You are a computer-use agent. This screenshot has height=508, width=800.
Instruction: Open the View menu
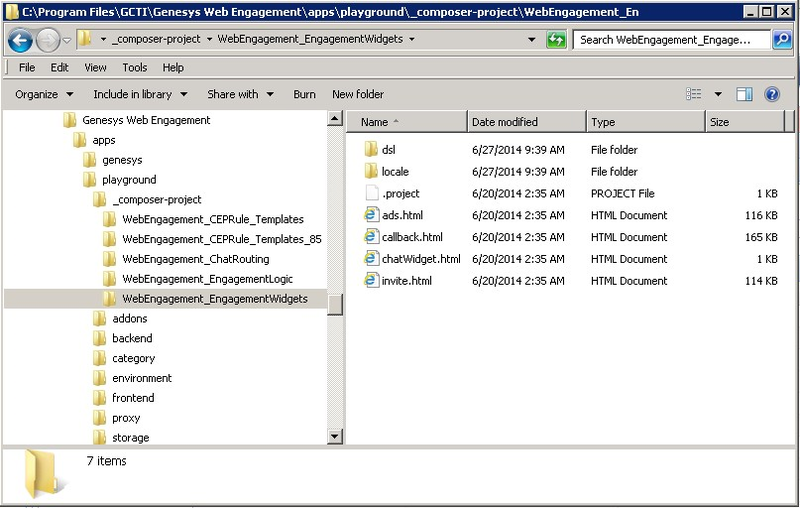[95, 67]
